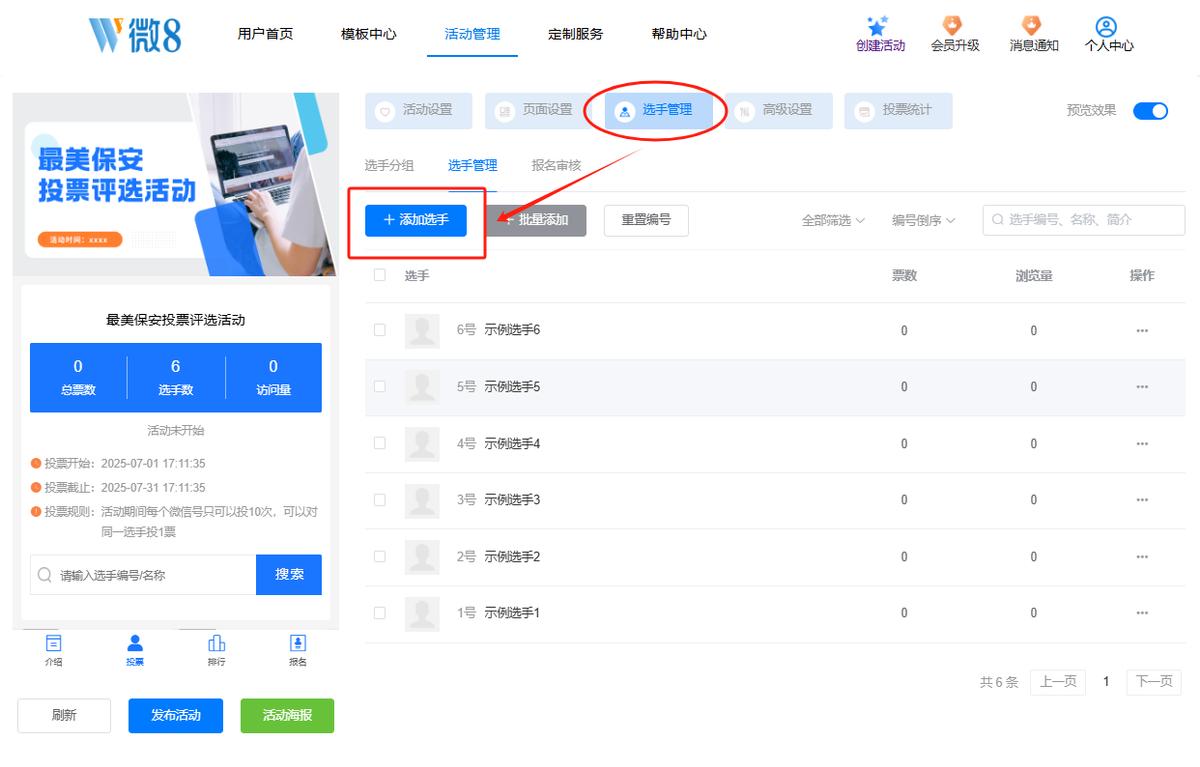Image resolution: width=1200 pixels, height=767 pixels.
Task: Open 模板中心 in the top menu
Action: [369, 34]
